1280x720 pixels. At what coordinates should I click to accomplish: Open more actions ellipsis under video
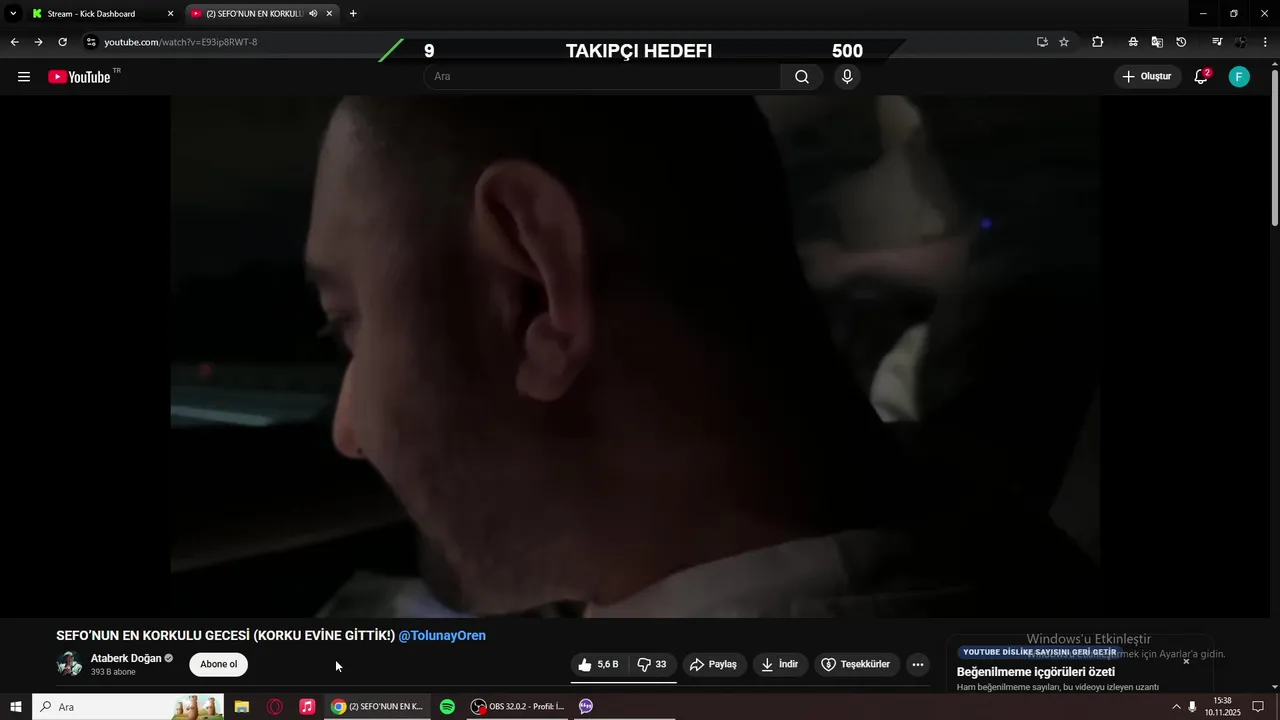tap(918, 664)
